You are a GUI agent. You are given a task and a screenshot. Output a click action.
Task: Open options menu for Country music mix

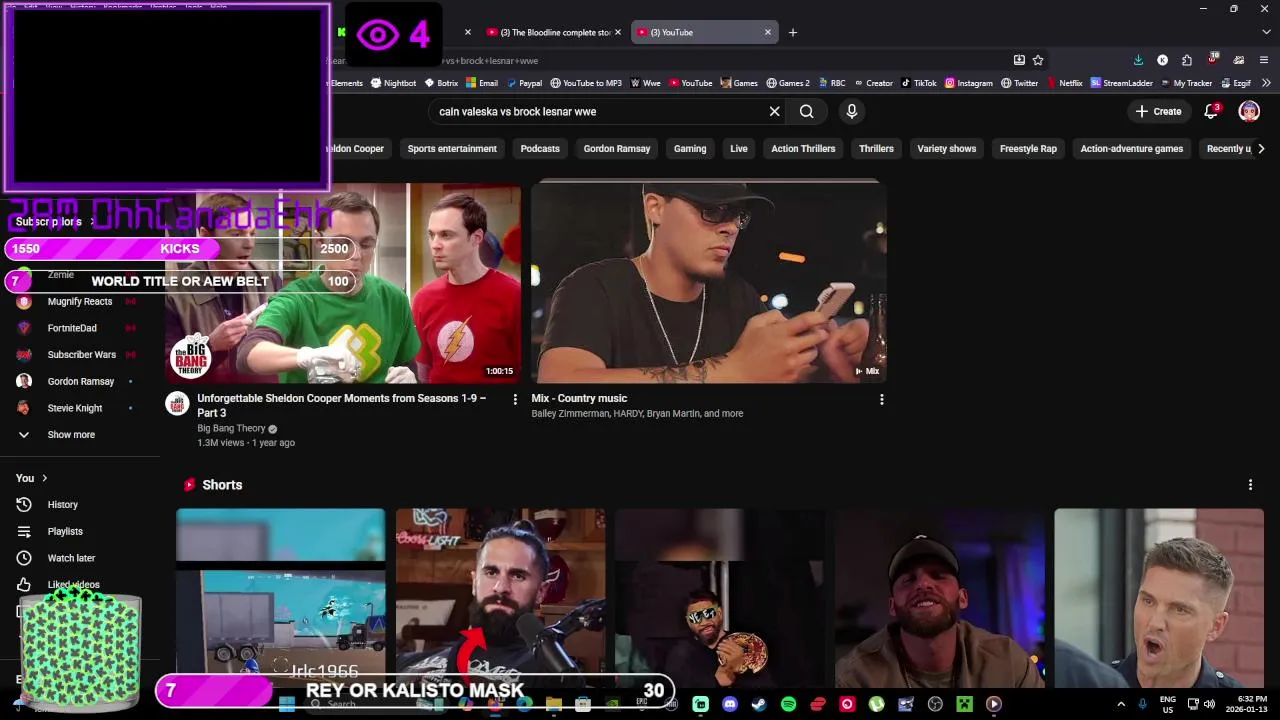point(881,399)
